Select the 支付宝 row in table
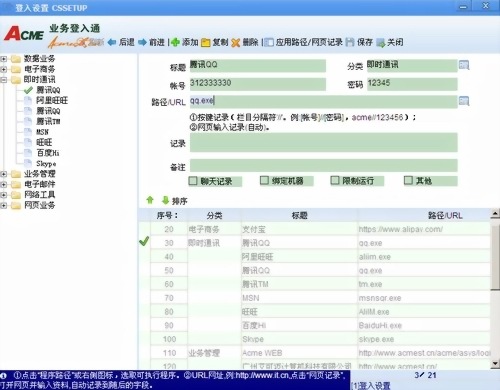The height and width of the screenshot is (390, 500). click(320, 229)
